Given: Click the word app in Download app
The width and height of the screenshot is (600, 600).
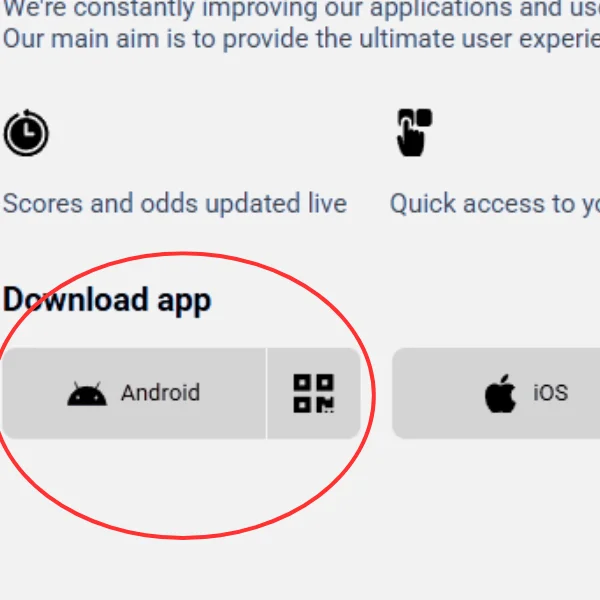Looking at the screenshot, I should pyautogui.click(x=184, y=303).
